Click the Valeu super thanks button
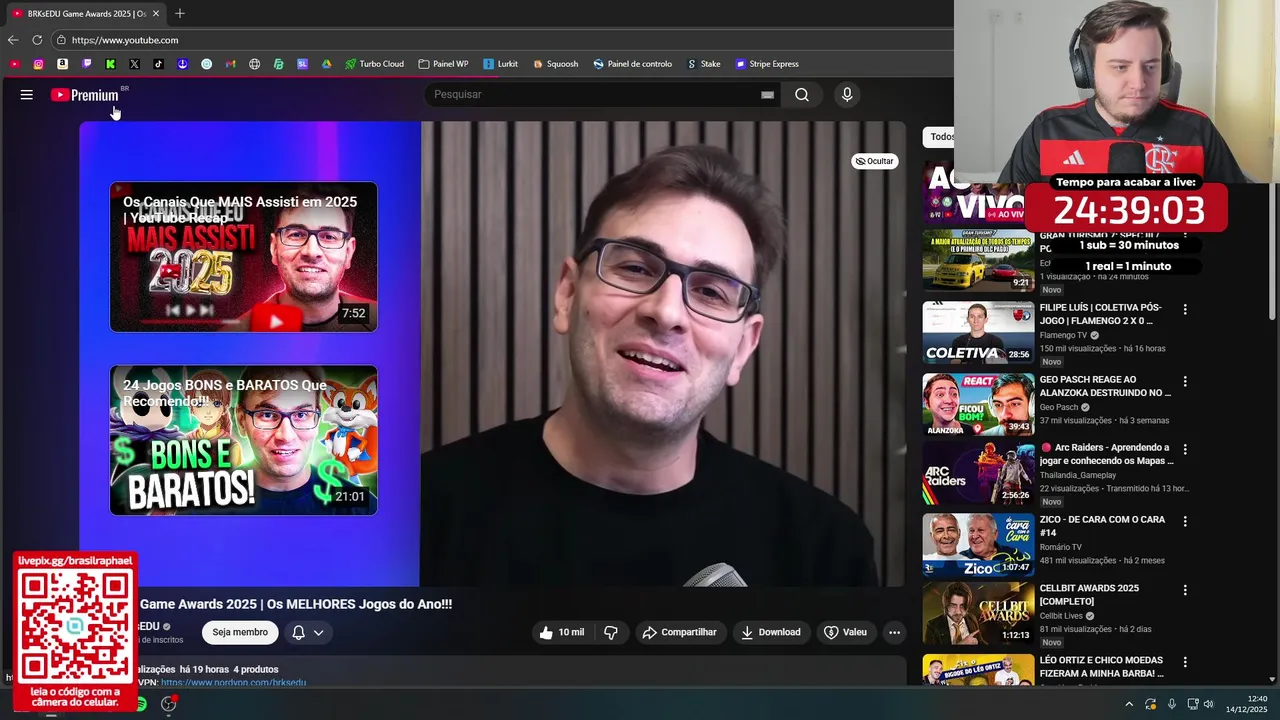The width and height of the screenshot is (1280, 720). pyautogui.click(x=845, y=632)
